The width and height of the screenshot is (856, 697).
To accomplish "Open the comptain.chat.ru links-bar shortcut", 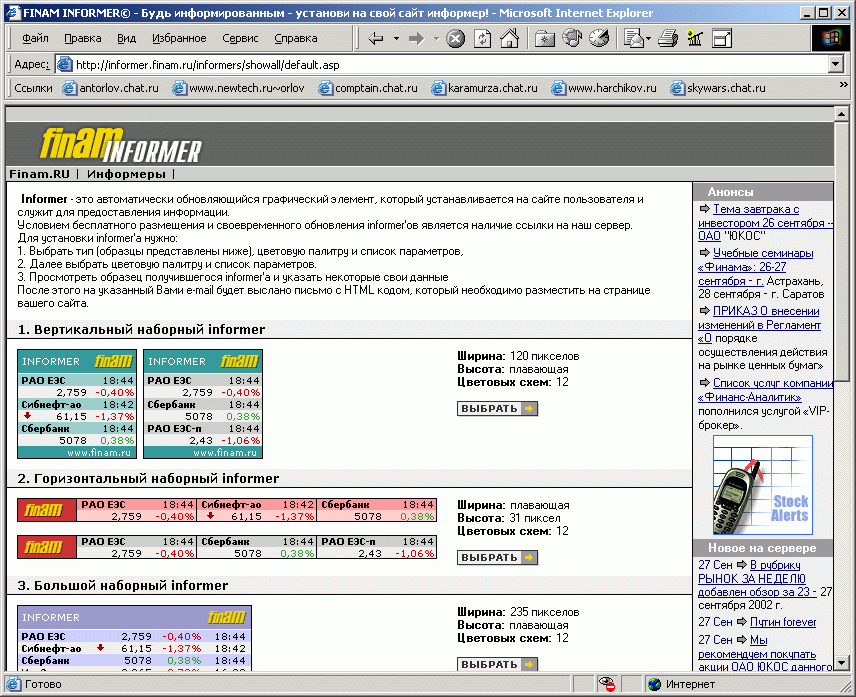I will (x=368, y=88).
